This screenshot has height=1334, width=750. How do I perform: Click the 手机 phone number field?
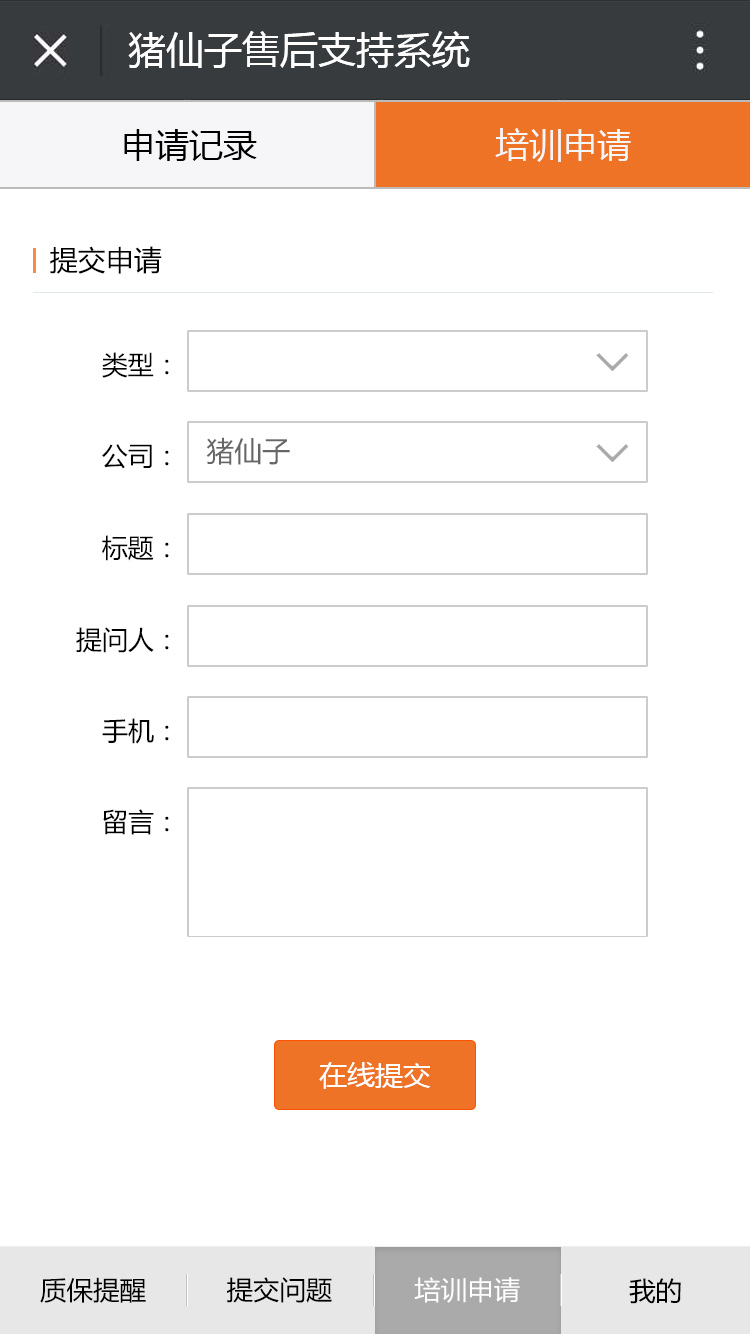pyautogui.click(x=417, y=727)
